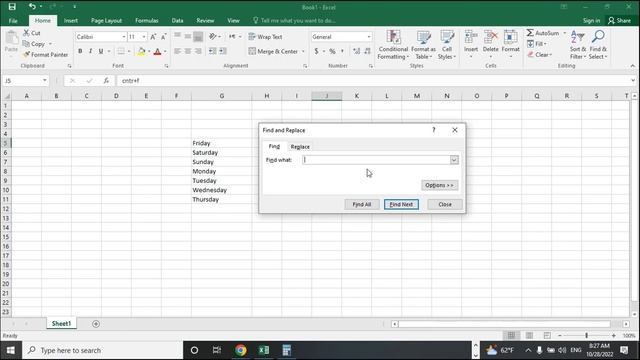
Task: Open Chrome from the taskbar
Action: tap(241, 350)
